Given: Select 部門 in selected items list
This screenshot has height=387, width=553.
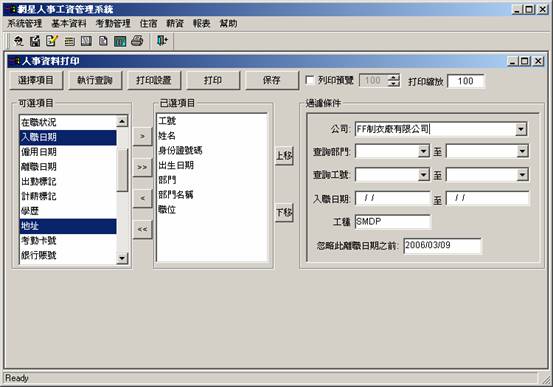Looking at the screenshot, I should [x=212, y=180].
